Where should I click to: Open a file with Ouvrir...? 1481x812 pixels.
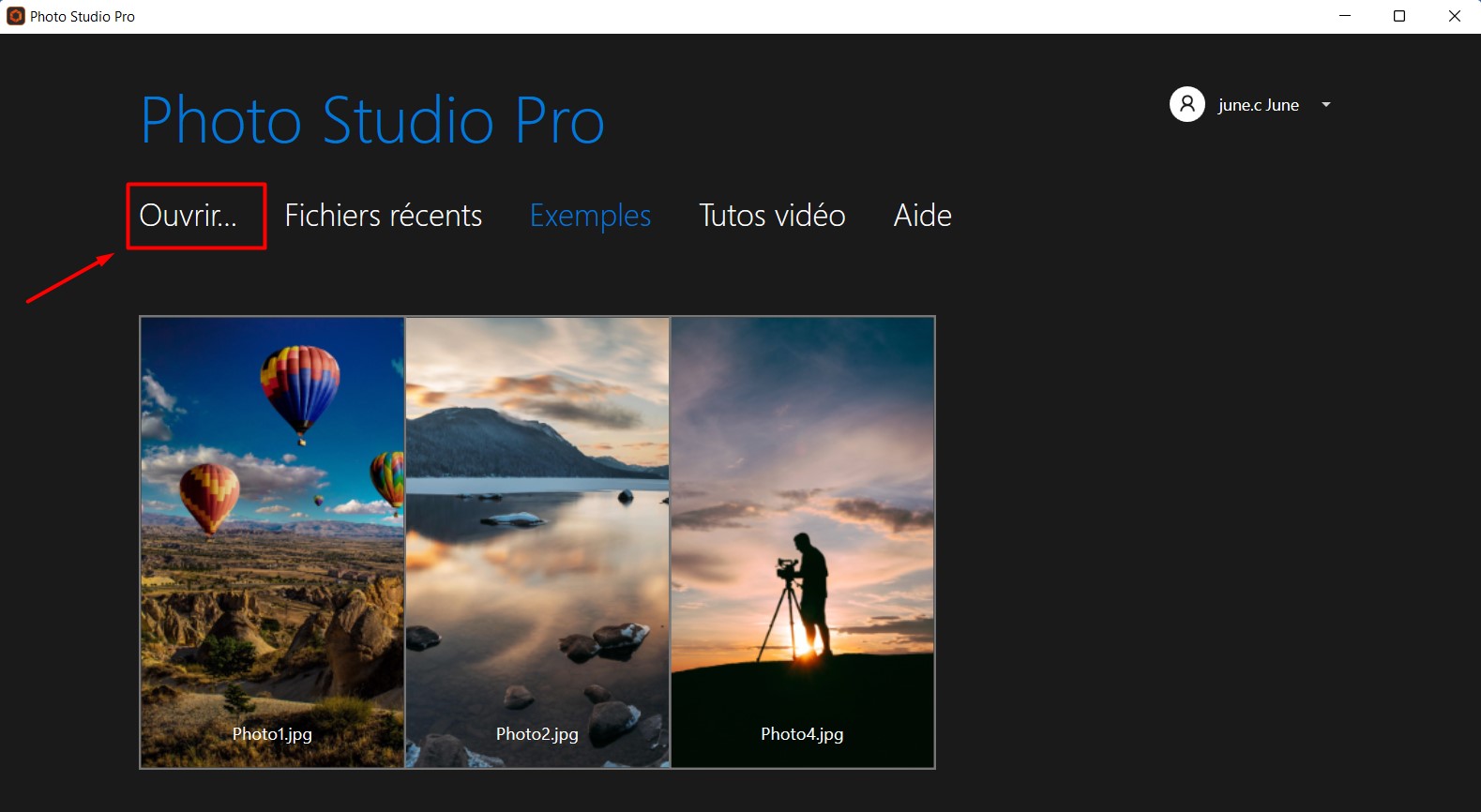(188, 216)
